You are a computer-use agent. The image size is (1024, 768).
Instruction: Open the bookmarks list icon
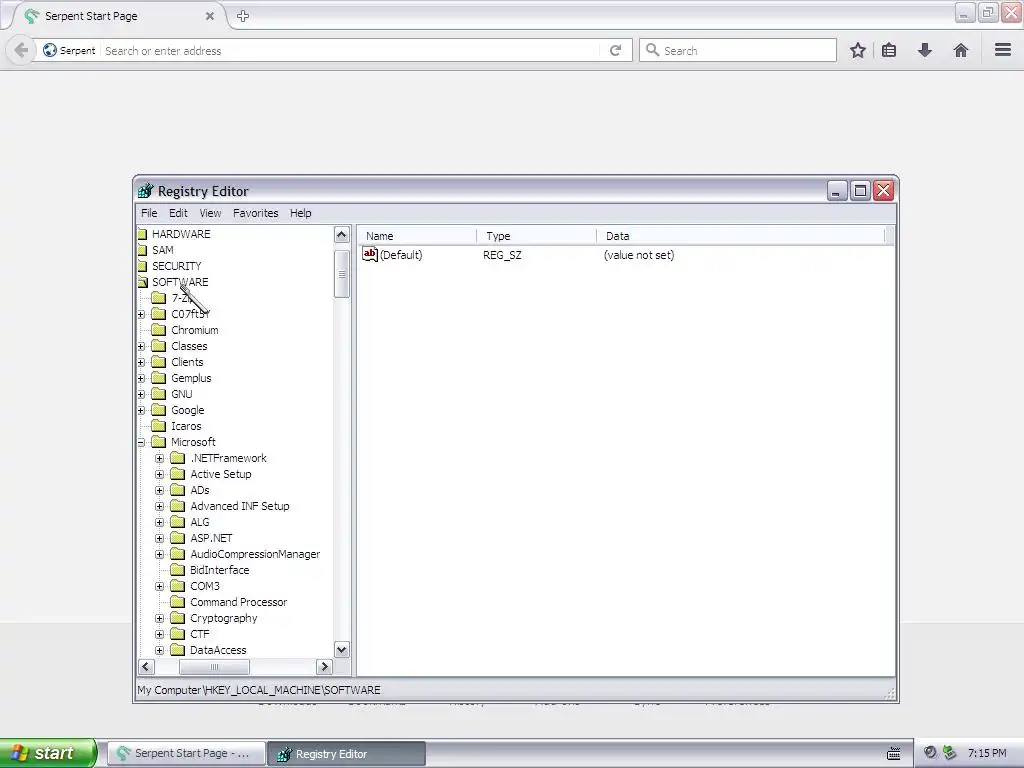pyautogui.click(x=889, y=50)
